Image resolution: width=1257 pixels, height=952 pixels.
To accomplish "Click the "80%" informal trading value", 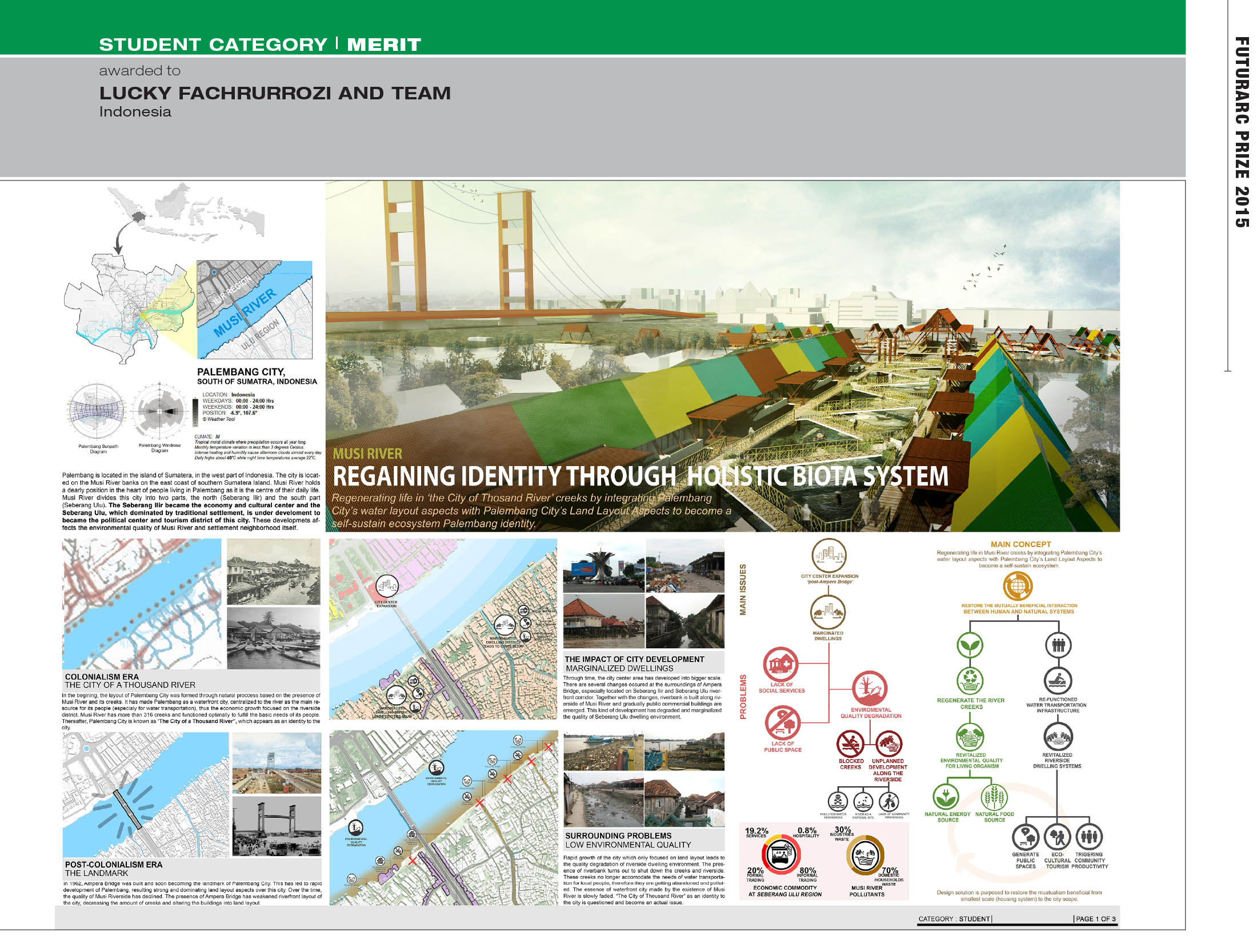I will click(807, 871).
